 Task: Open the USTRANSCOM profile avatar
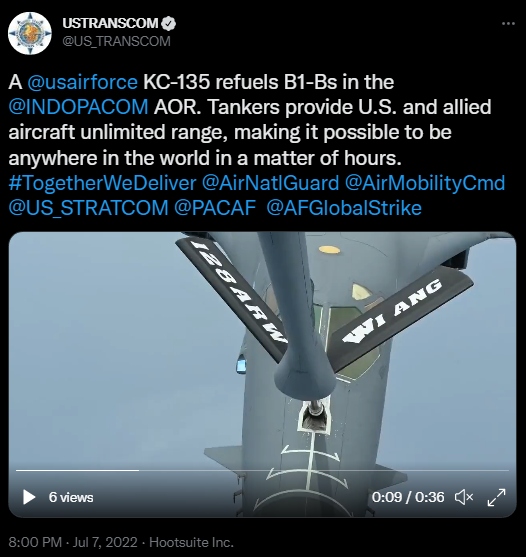tap(30, 33)
